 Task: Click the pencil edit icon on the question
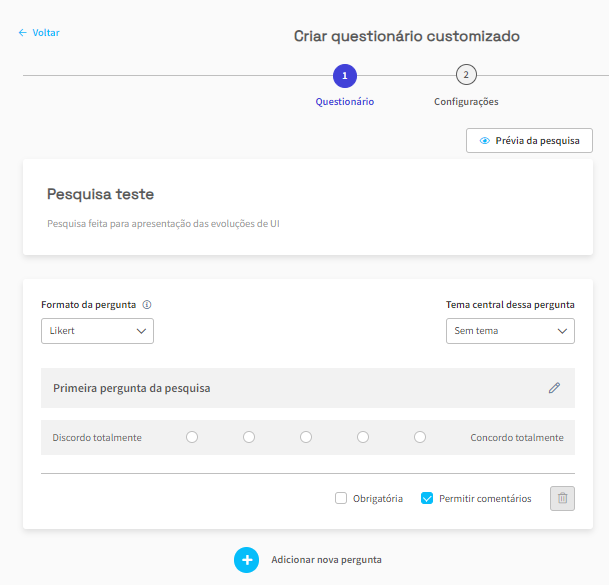click(554, 388)
